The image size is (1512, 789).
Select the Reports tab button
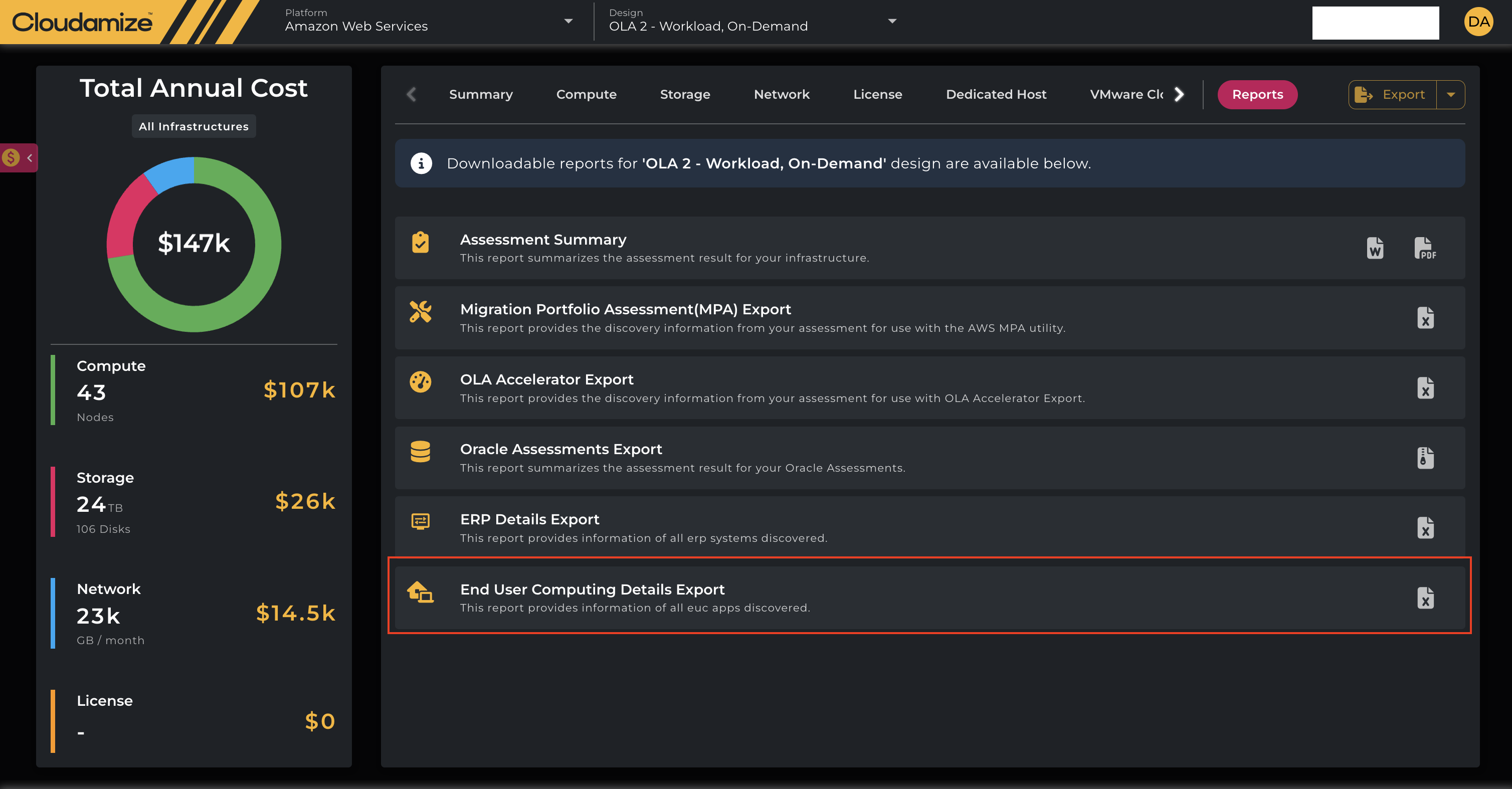(x=1257, y=95)
